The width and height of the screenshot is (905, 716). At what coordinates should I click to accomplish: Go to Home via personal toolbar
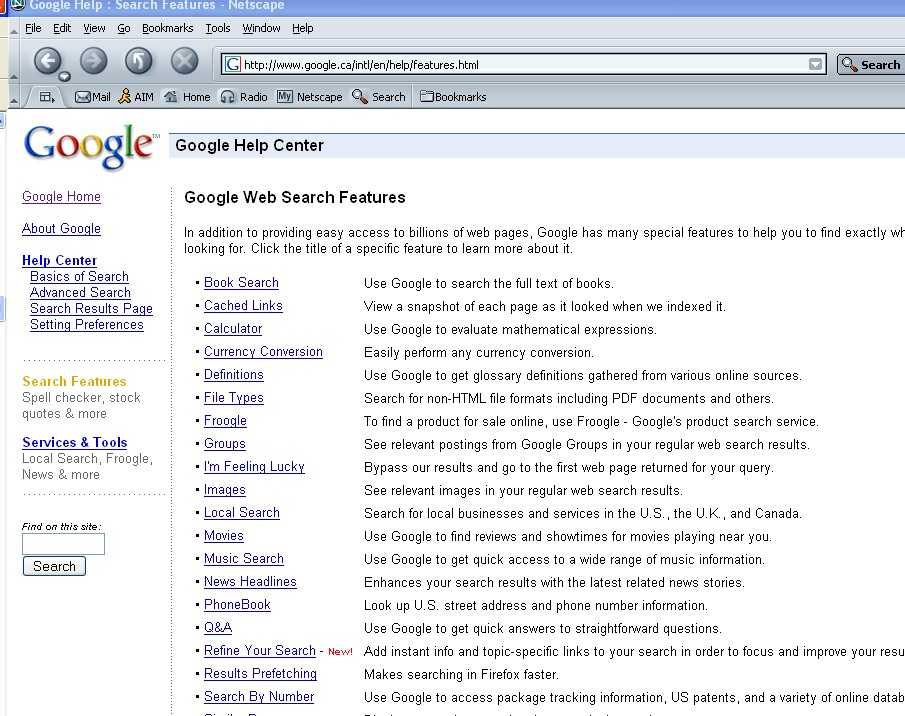coord(187,97)
